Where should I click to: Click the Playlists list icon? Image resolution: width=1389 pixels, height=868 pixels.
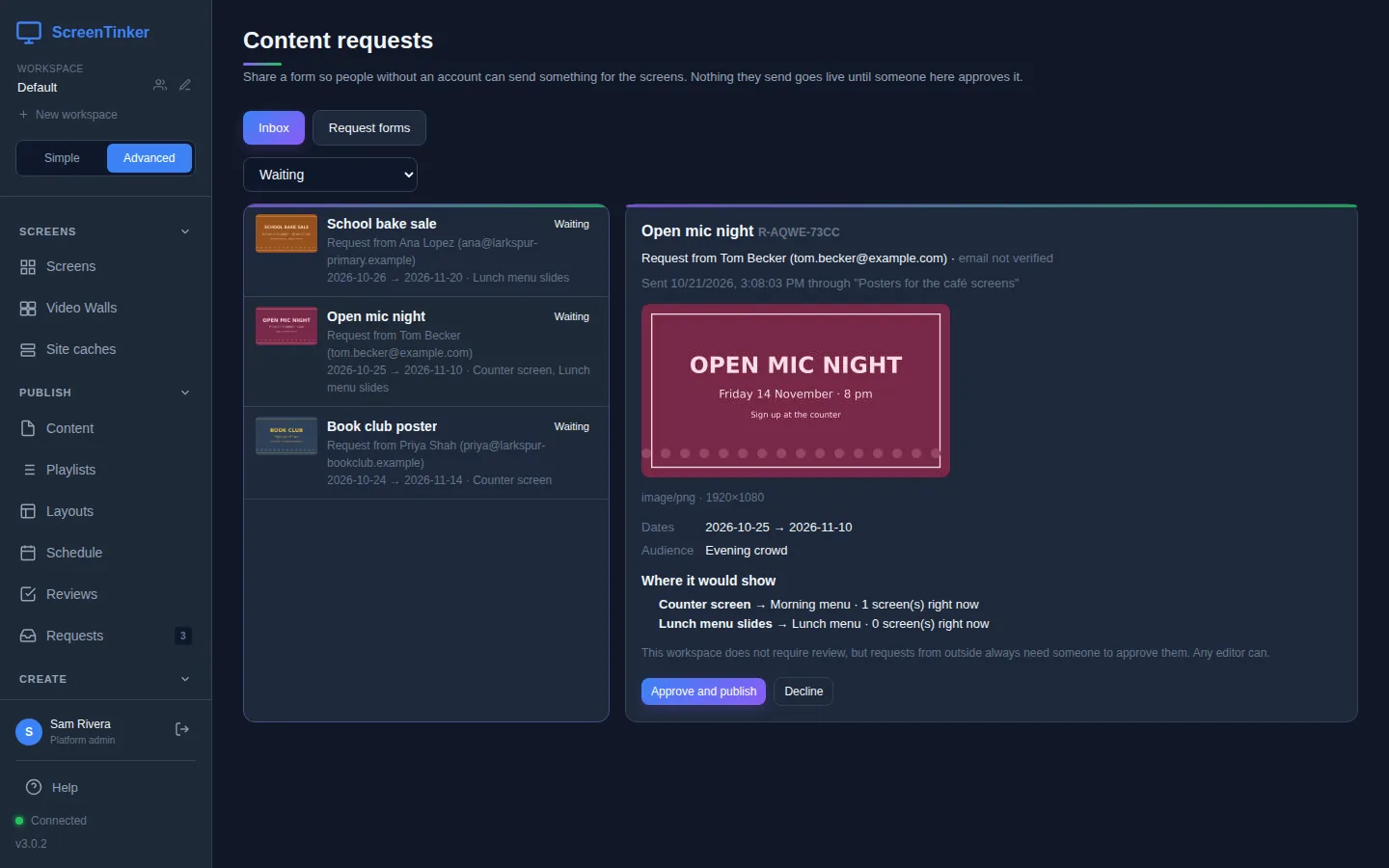click(28, 470)
